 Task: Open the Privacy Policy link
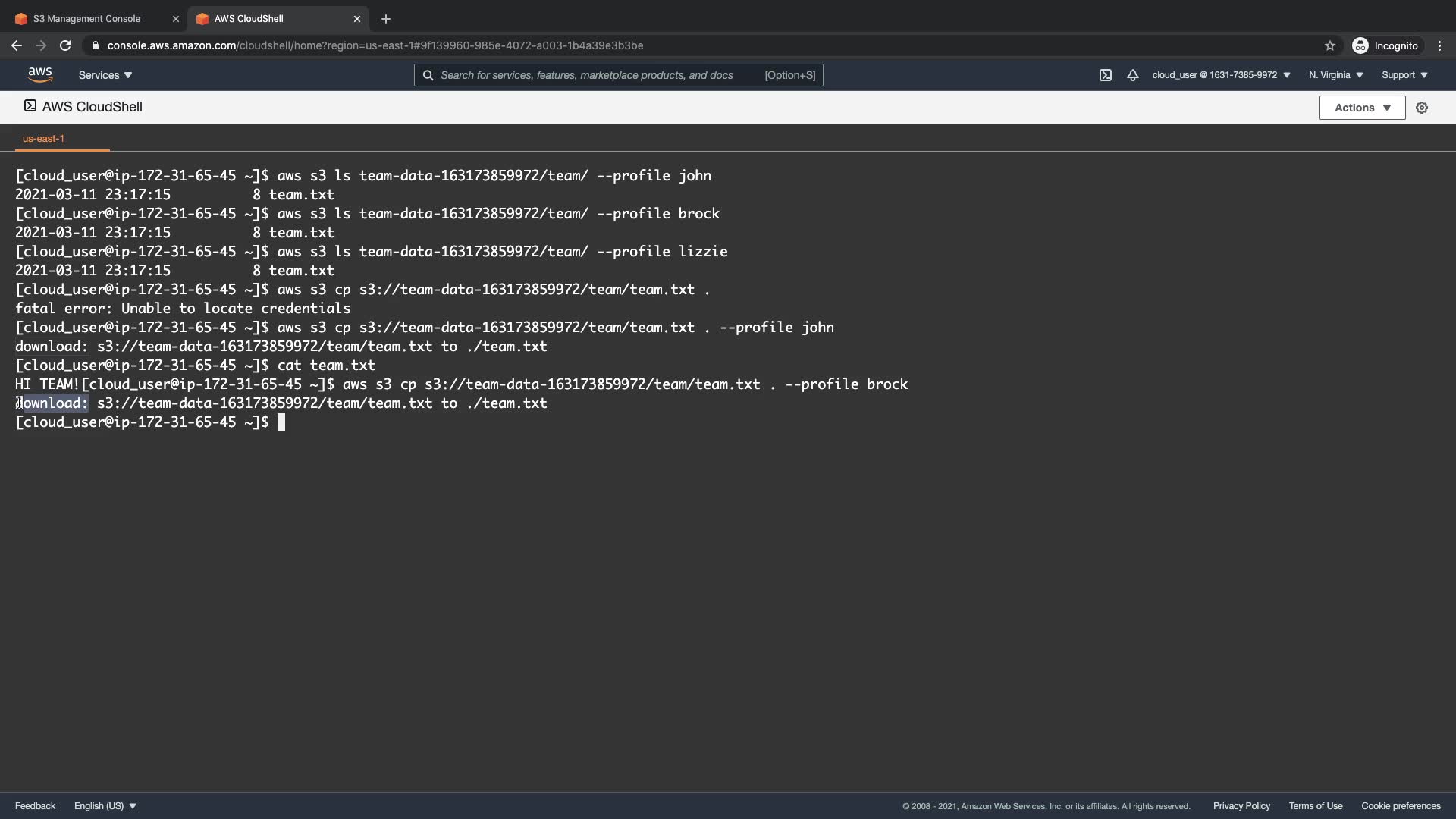[x=1241, y=806]
